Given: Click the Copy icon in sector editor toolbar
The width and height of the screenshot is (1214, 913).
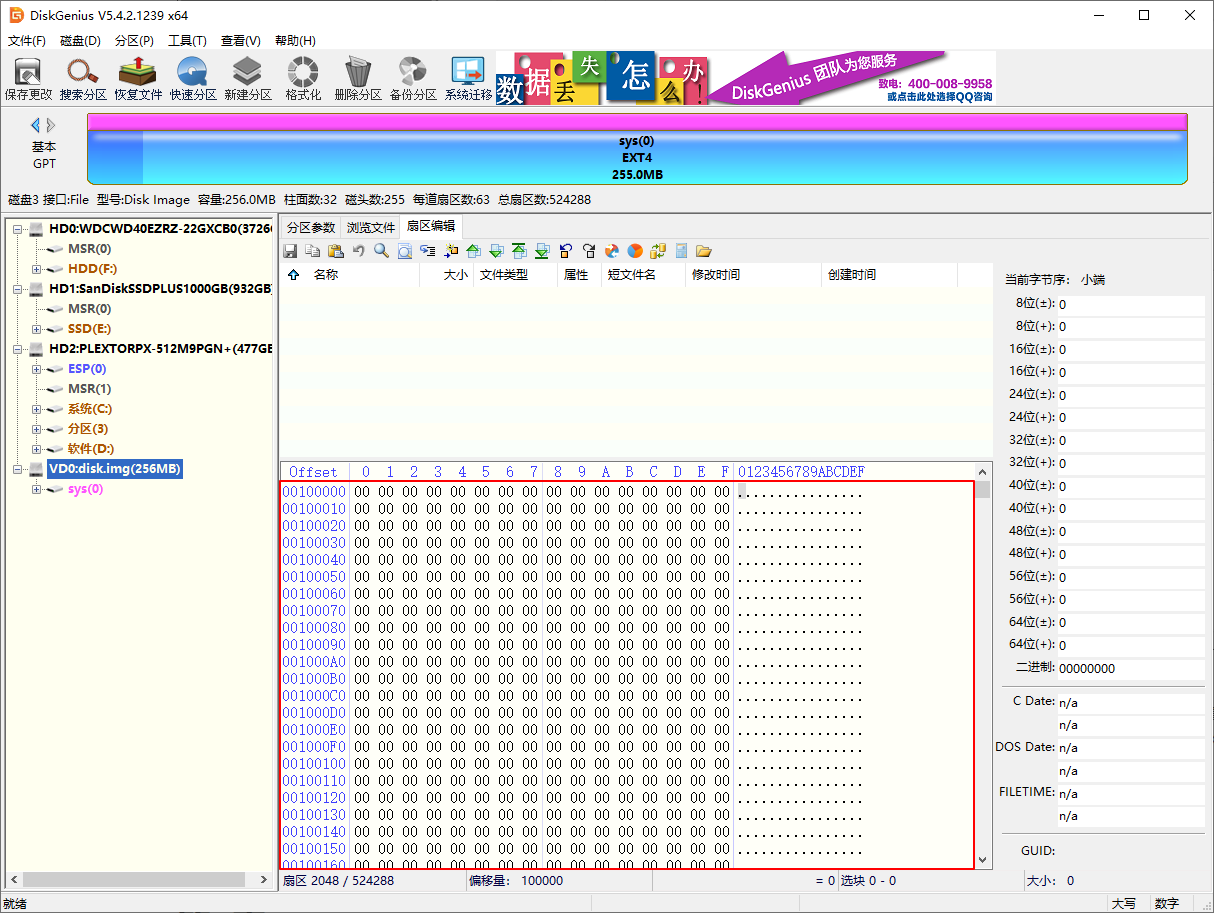Looking at the screenshot, I should (312, 251).
